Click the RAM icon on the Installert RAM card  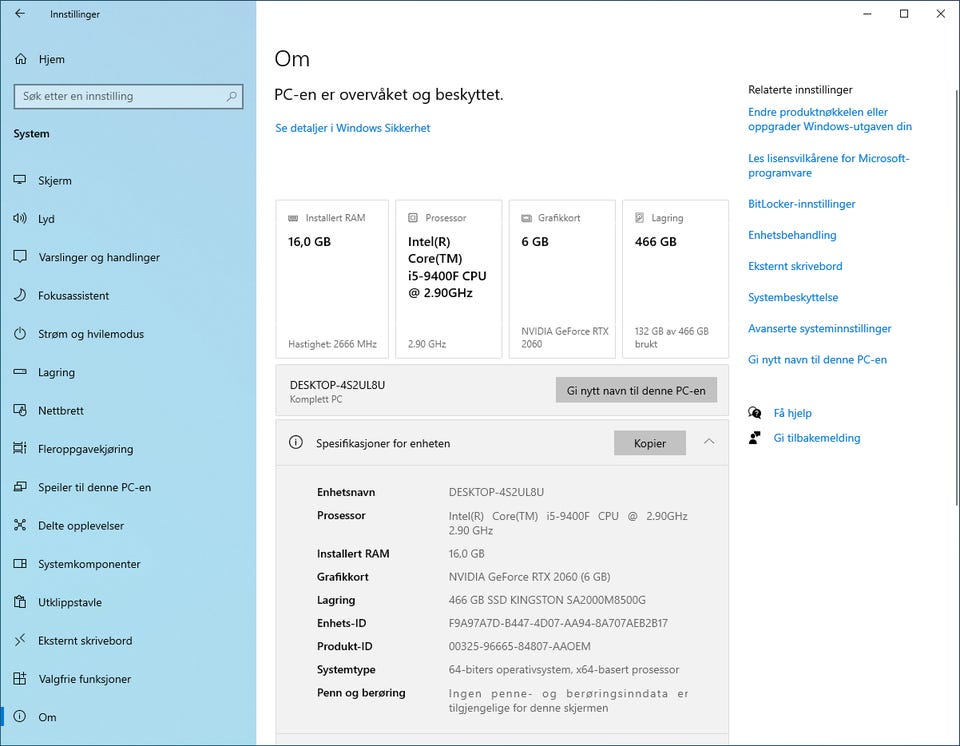[x=293, y=218]
